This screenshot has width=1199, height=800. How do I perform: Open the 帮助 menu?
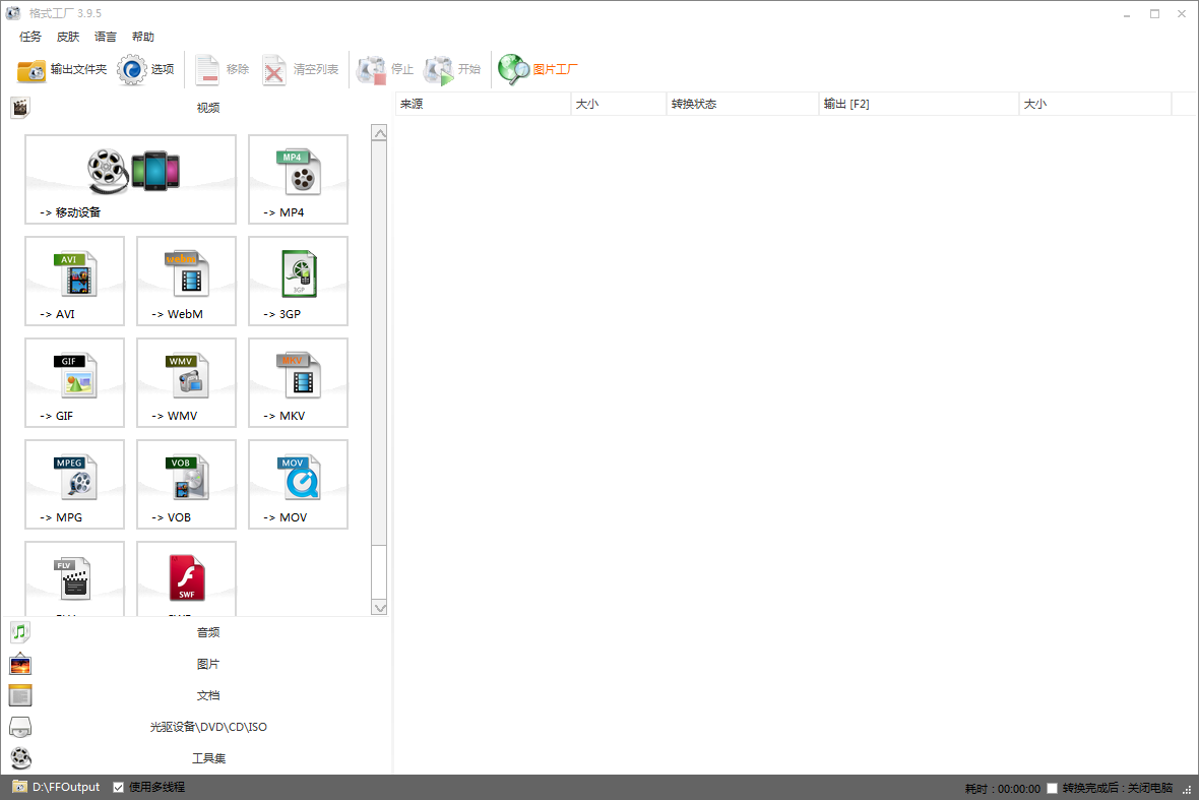click(x=143, y=37)
